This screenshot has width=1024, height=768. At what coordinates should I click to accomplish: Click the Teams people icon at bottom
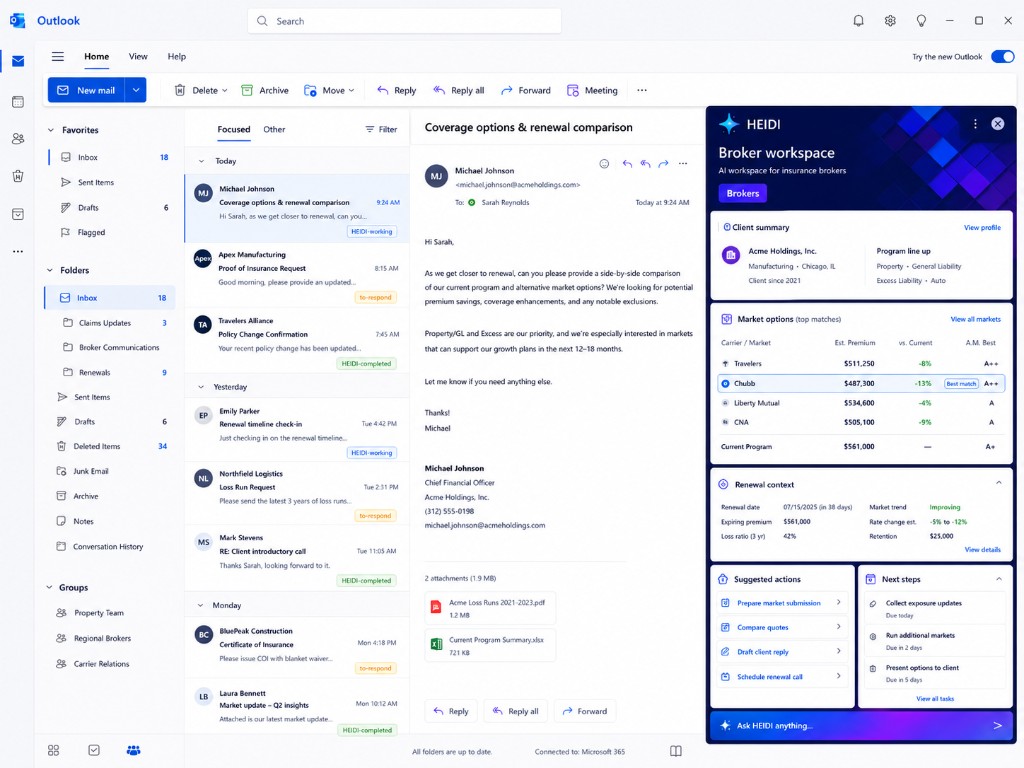click(133, 750)
